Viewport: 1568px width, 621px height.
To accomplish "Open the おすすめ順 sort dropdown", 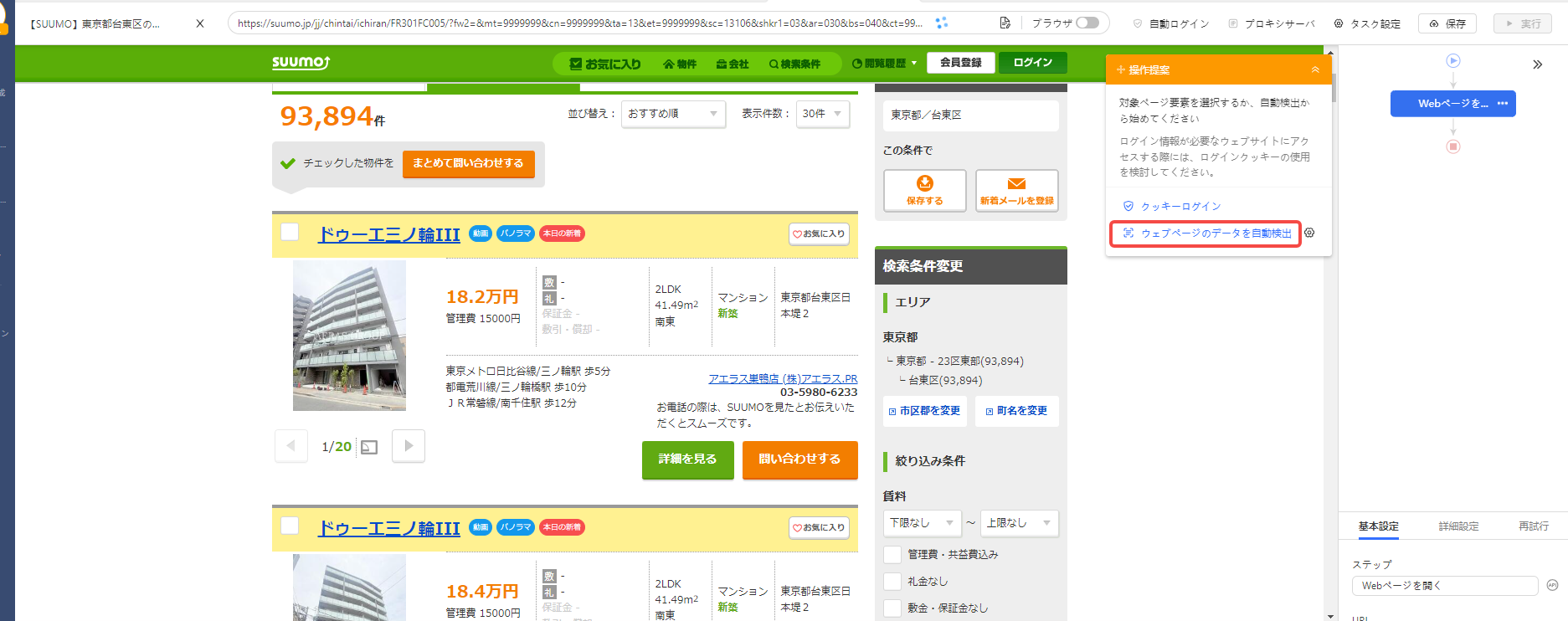I will (673, 114).
